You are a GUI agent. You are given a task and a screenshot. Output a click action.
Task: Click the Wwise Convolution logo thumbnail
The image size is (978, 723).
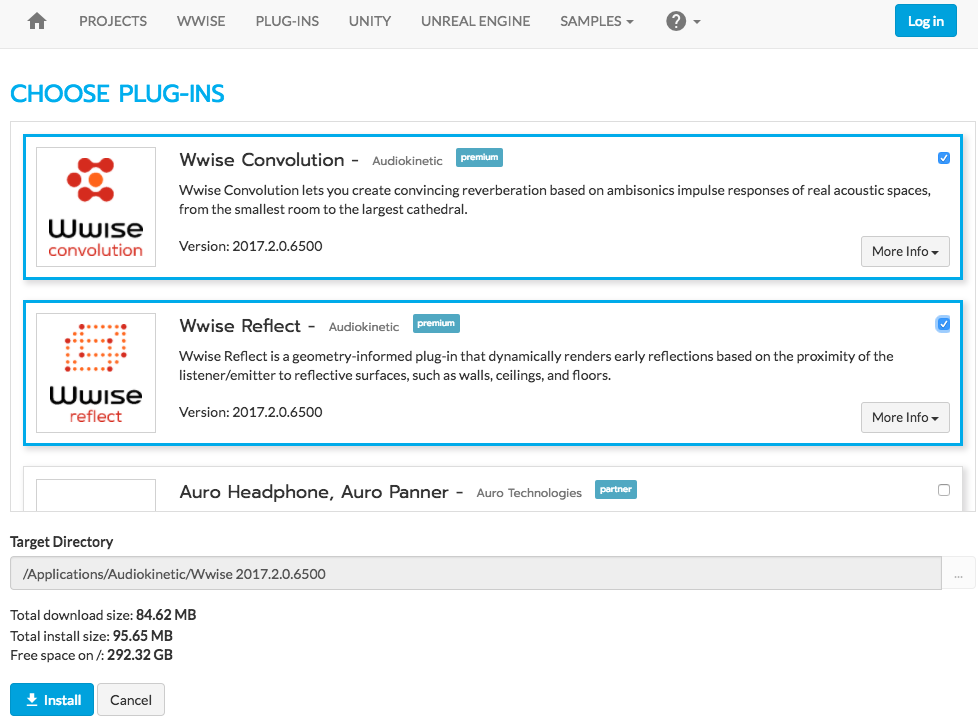click(96, 207)
